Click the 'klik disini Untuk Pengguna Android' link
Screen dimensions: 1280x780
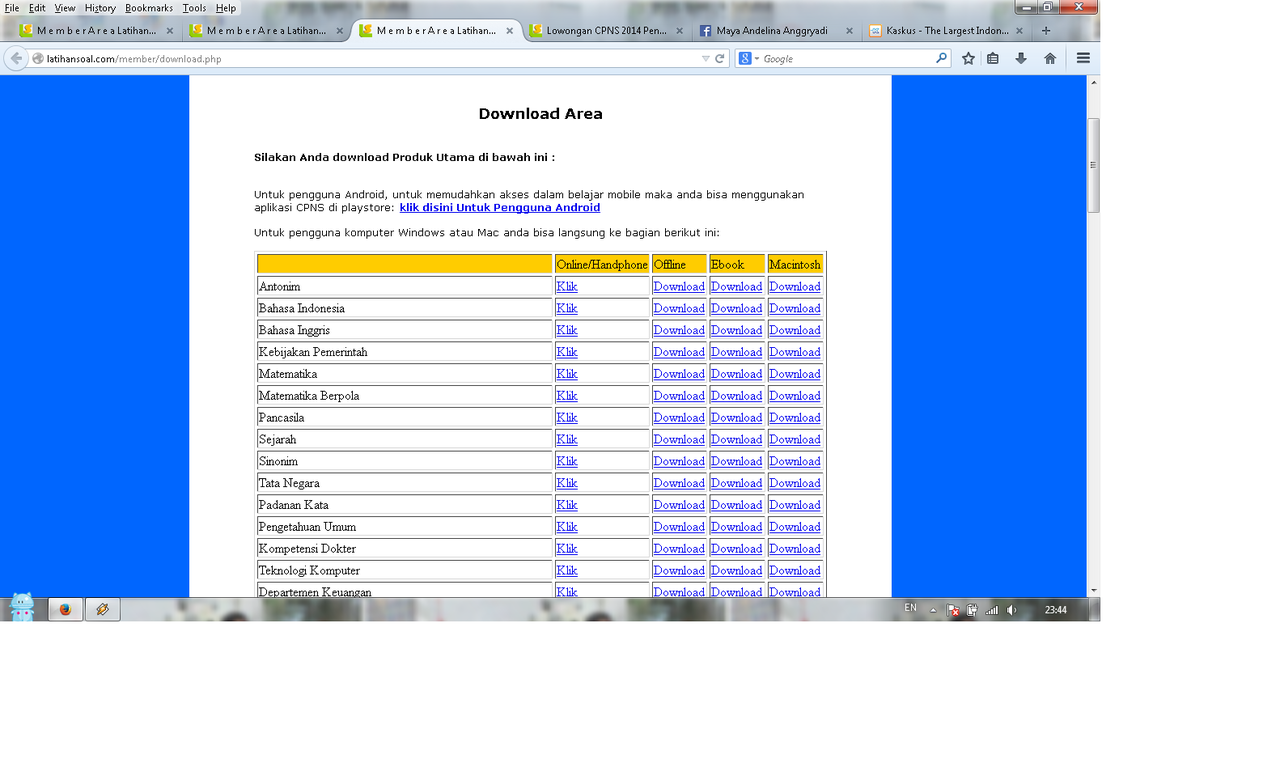[x=499, y=208]
